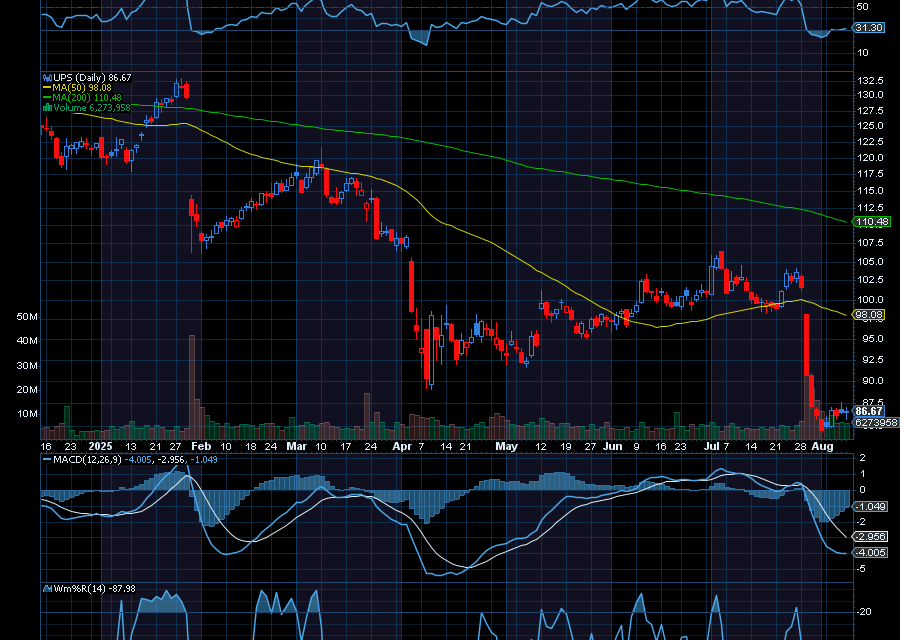900x640 pixels.
Task: Select the MA(50) 98.08 legend entry
Action: [x=82, y=88]
